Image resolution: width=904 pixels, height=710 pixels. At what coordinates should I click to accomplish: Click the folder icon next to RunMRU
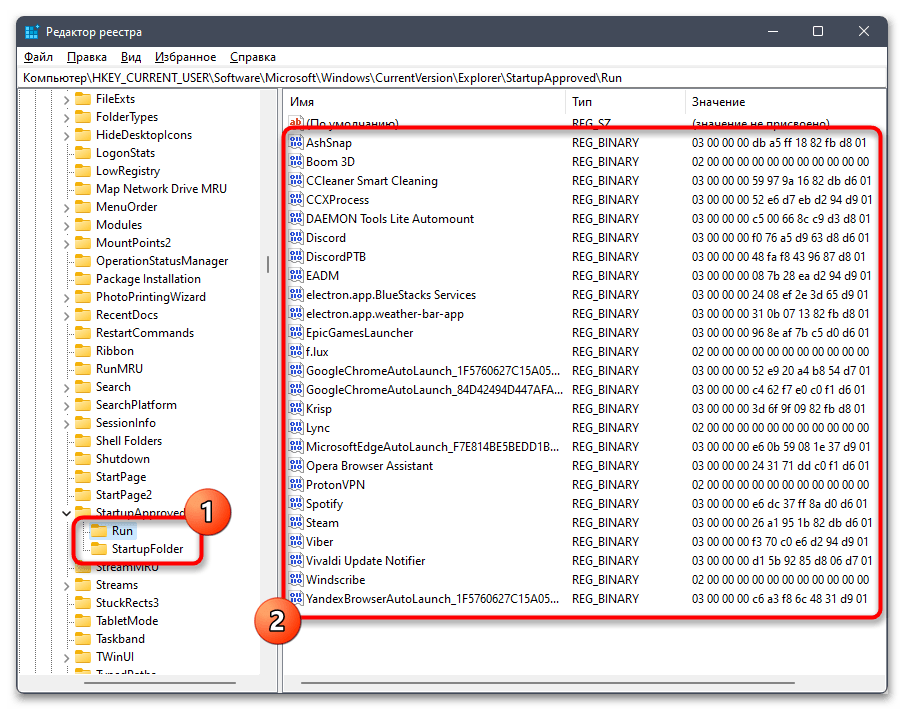pos(84,369)
